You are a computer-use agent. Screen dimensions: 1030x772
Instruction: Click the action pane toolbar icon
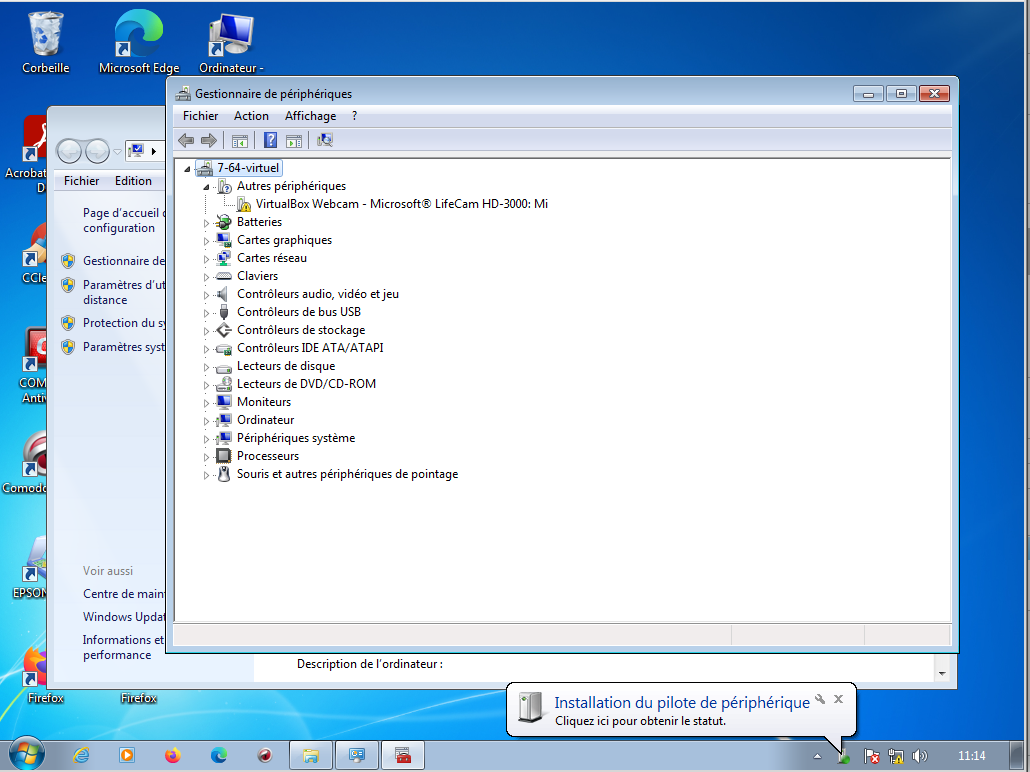[x=294, y=141]
